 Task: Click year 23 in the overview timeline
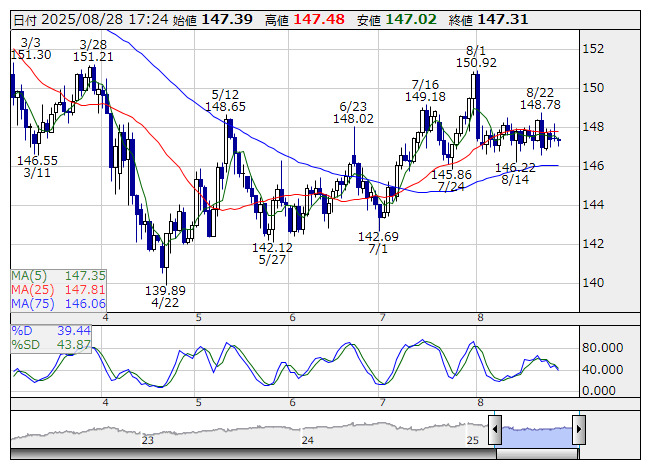click(147, 439)
